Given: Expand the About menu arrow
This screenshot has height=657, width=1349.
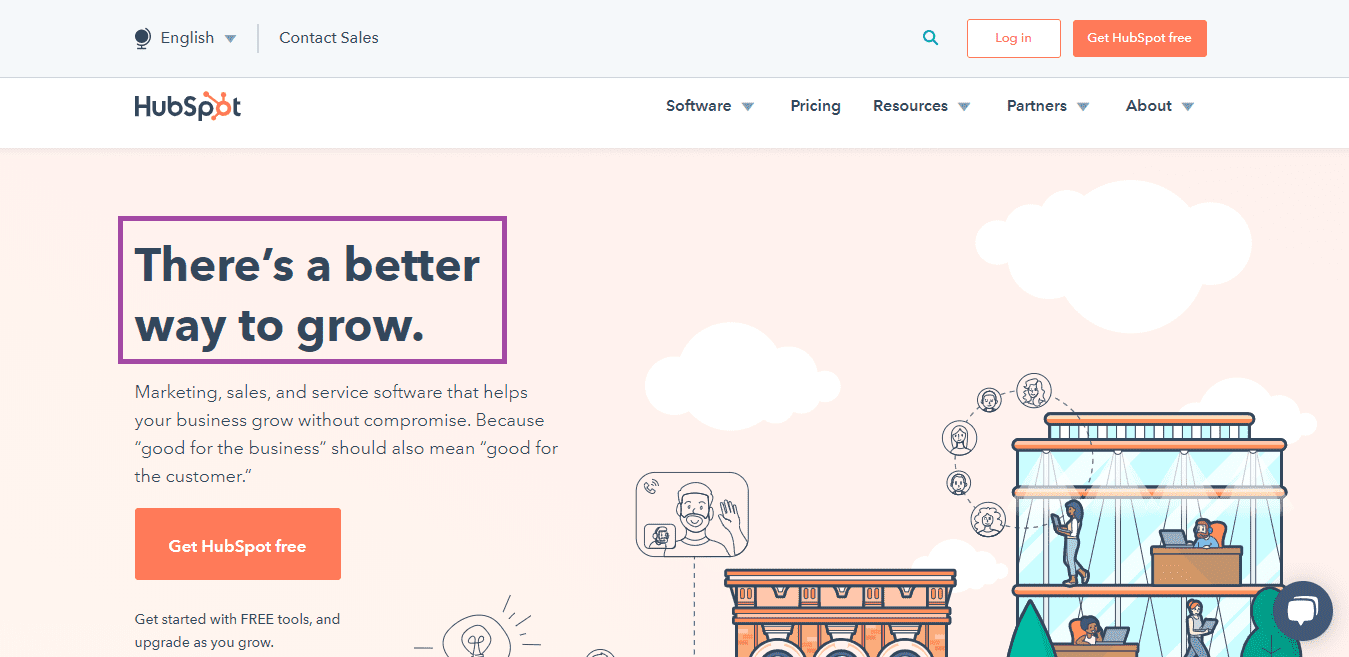Looking at the screenshot, I should (1188, 107).
